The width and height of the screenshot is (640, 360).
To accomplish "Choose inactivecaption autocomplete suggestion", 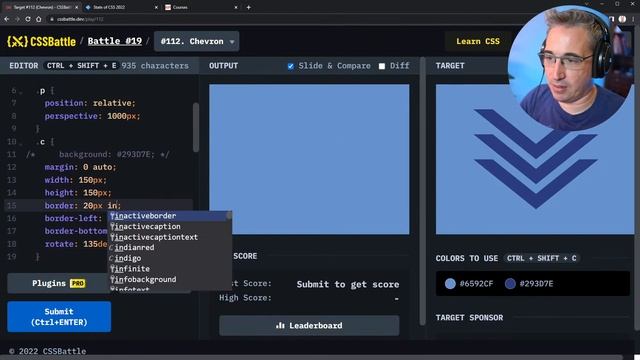I will [169, 226].
